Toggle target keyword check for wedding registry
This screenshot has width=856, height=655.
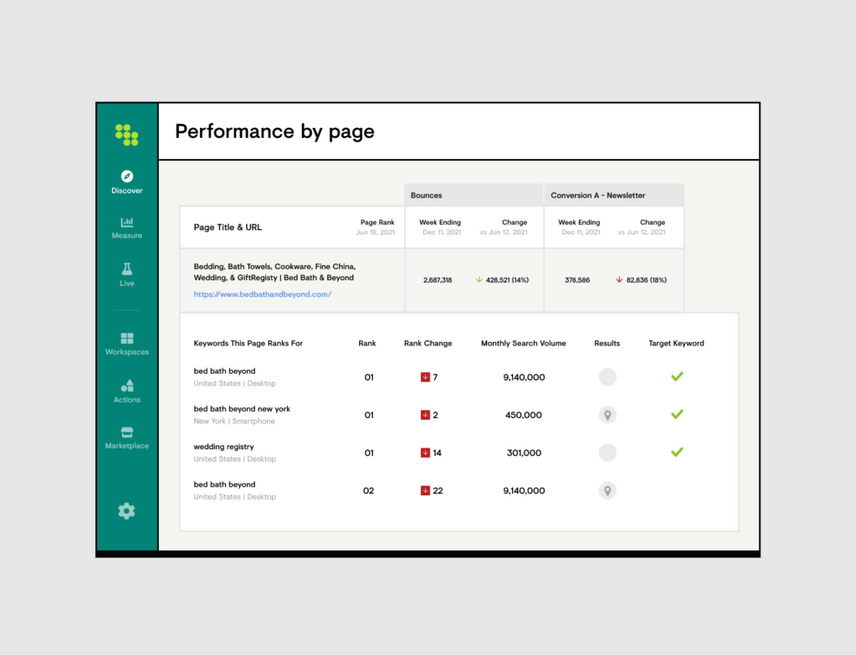click(x=677, y=452)
